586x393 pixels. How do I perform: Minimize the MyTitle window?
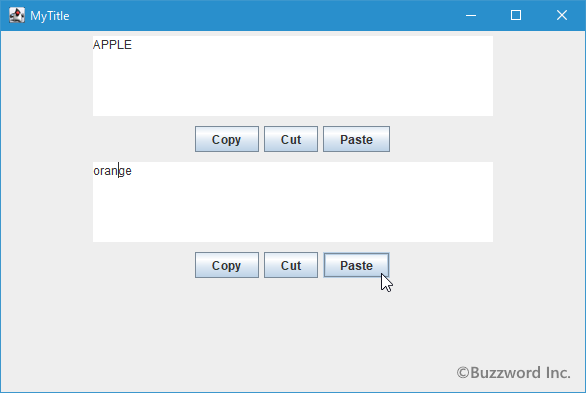pos(471,15)
